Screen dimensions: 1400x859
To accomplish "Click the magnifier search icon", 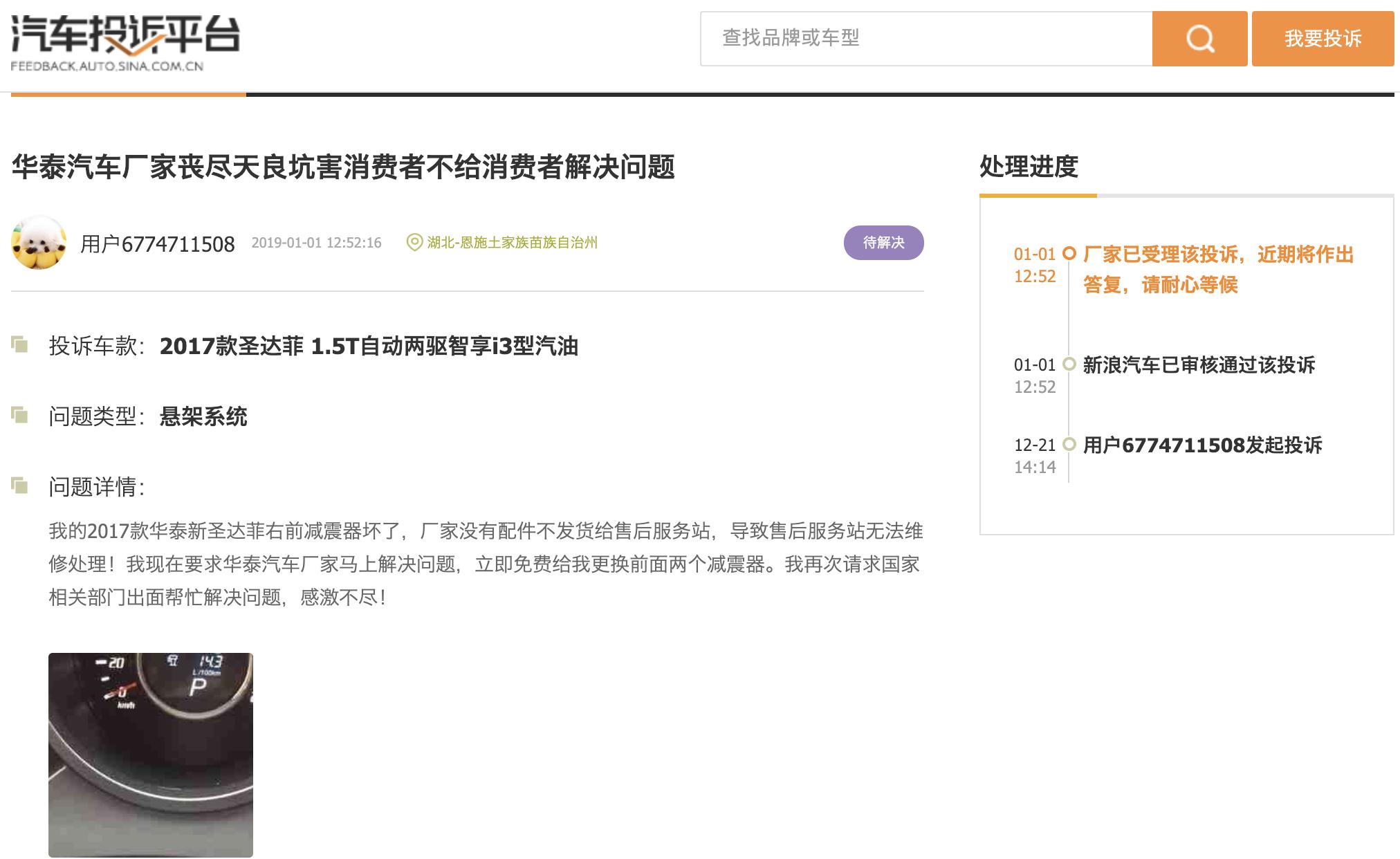I will pos(1200,39).
